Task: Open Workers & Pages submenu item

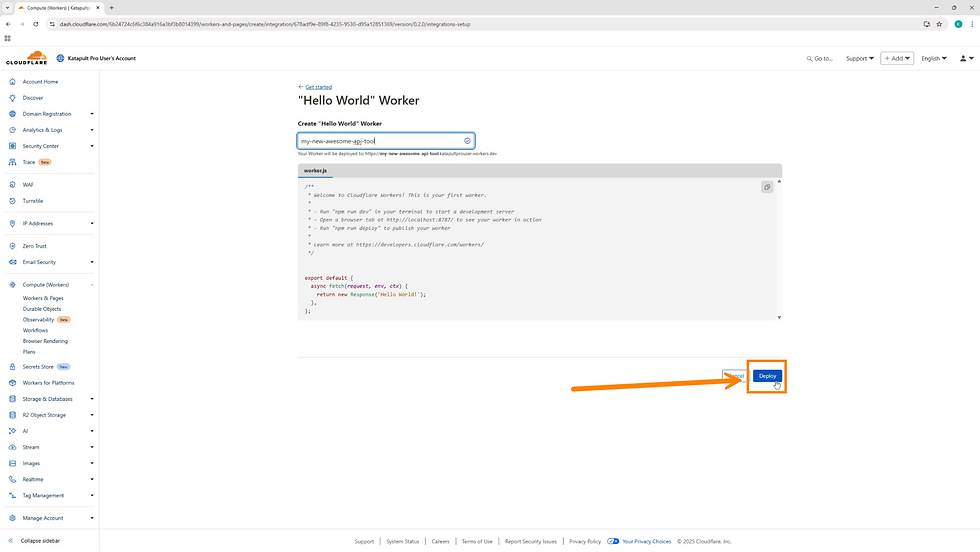Action: 43,298
